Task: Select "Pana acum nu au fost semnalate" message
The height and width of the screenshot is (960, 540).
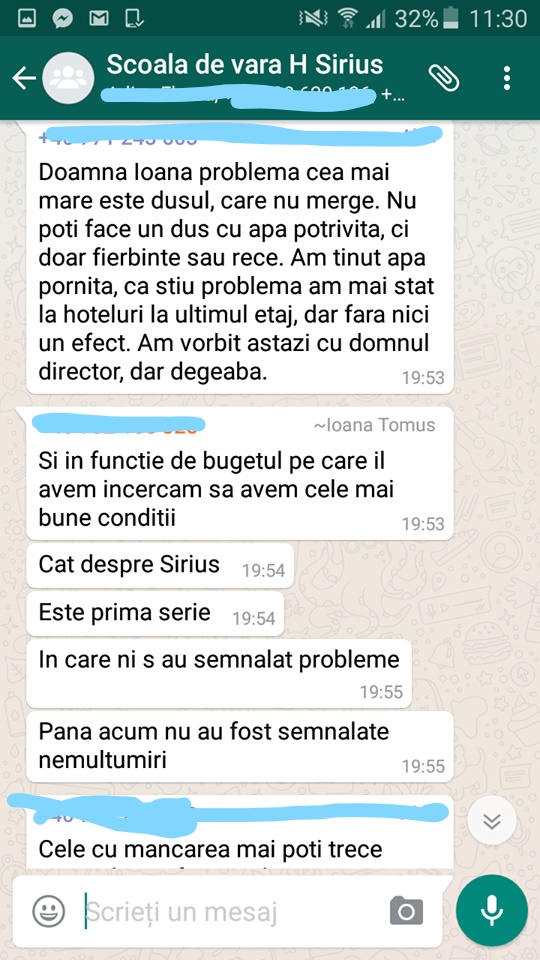Action: 240,746
